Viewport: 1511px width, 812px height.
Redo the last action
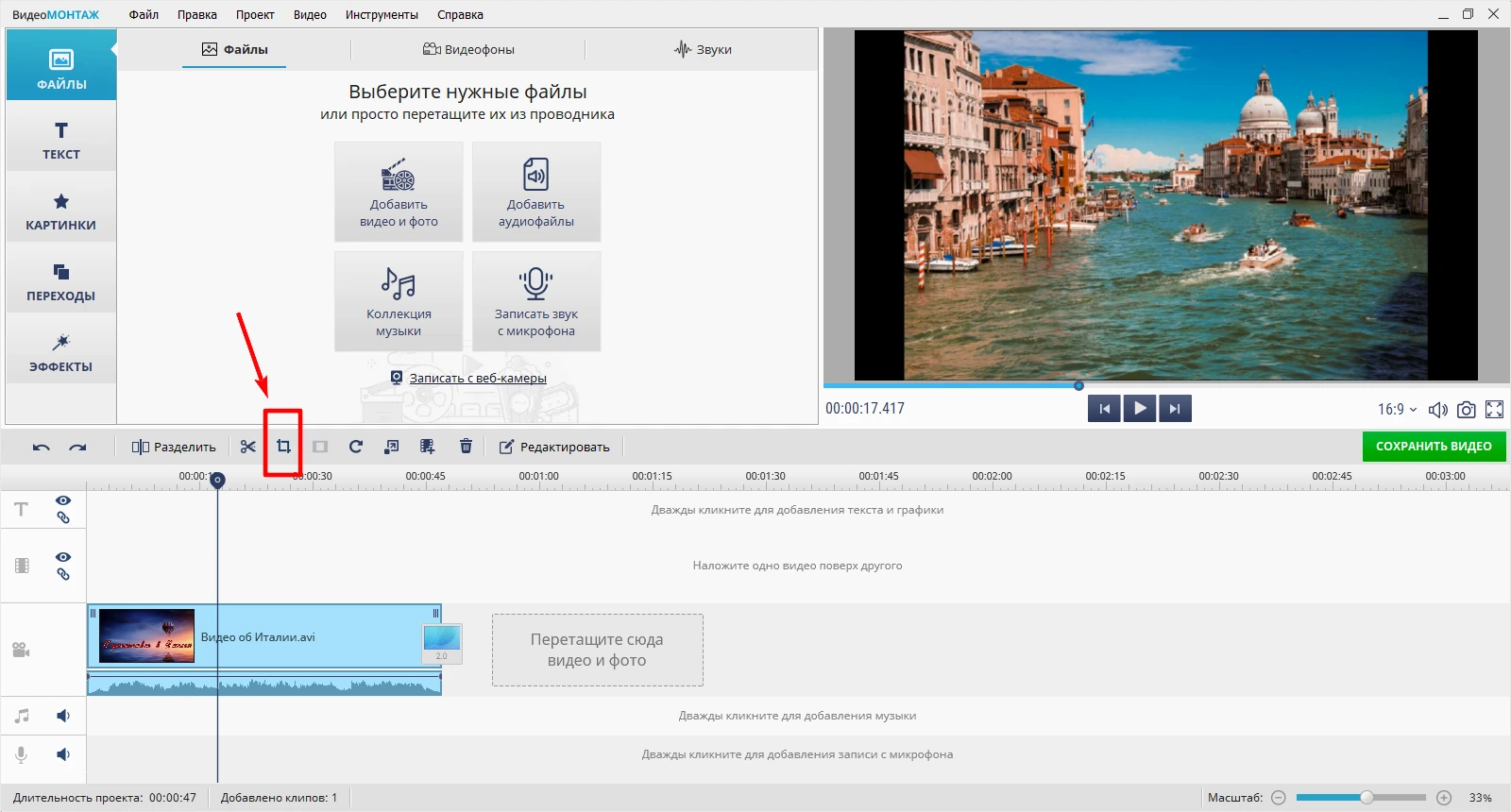click(77, 447)
